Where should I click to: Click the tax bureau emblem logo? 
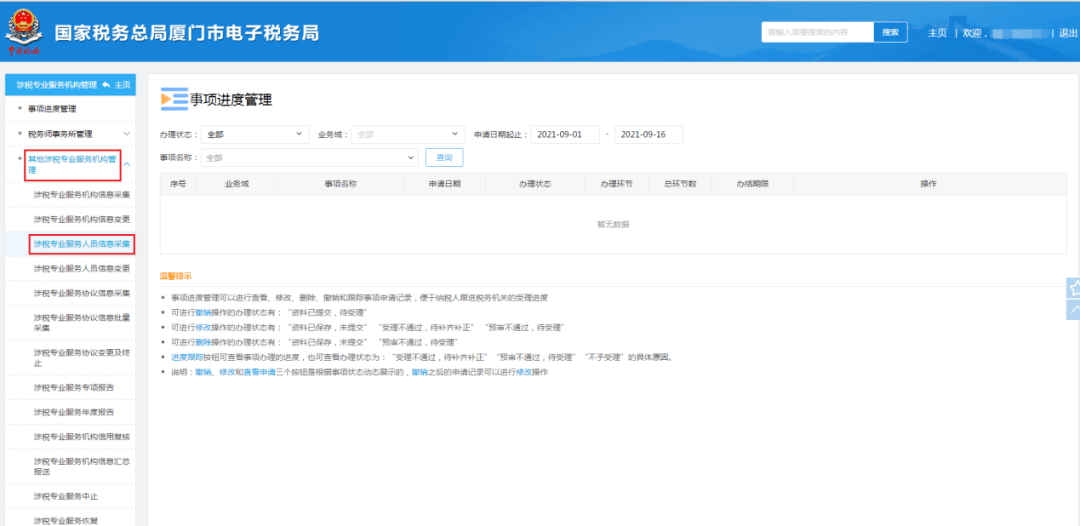23,32
